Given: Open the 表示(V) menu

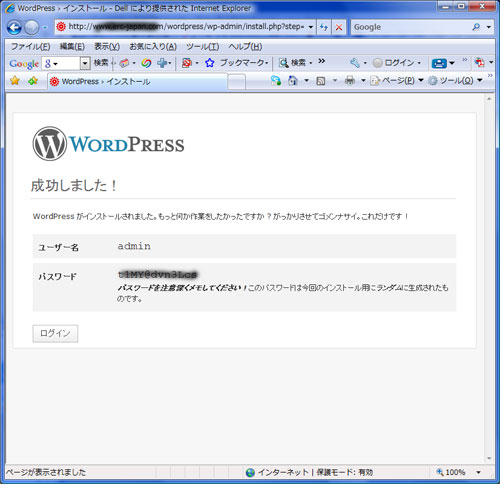Looking at the screenshot, I should pyautogui.click(x=107, y=46).
